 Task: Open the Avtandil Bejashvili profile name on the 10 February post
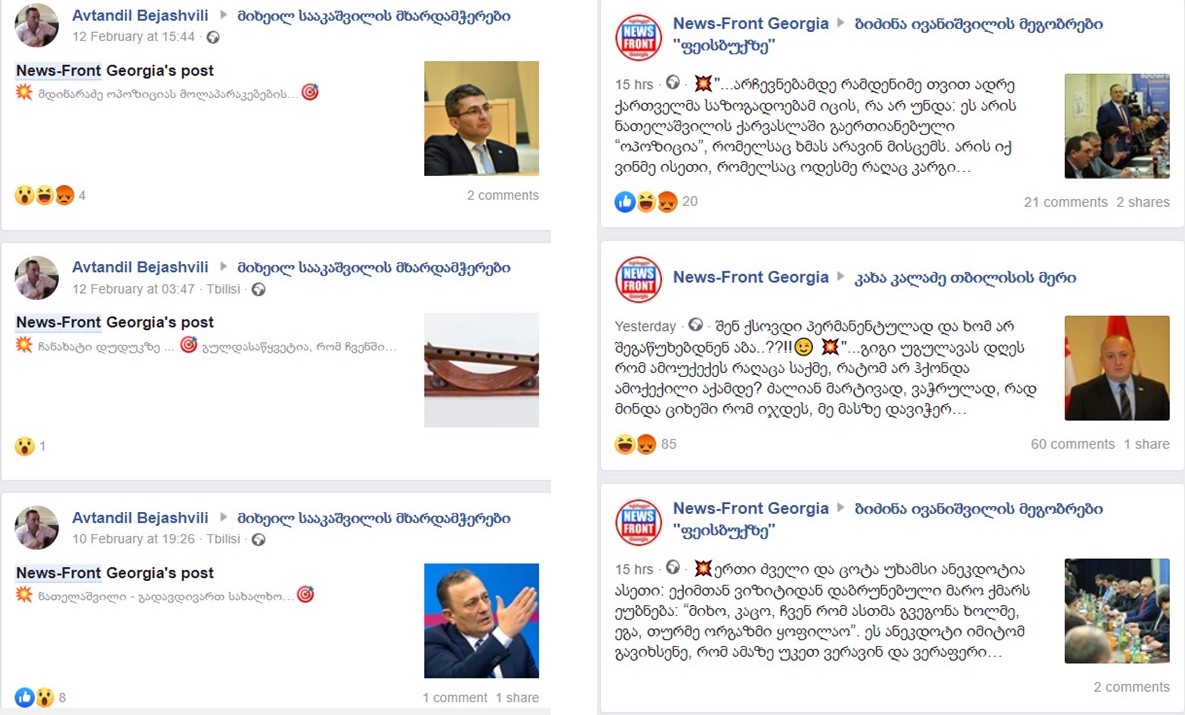click(140, 518)
